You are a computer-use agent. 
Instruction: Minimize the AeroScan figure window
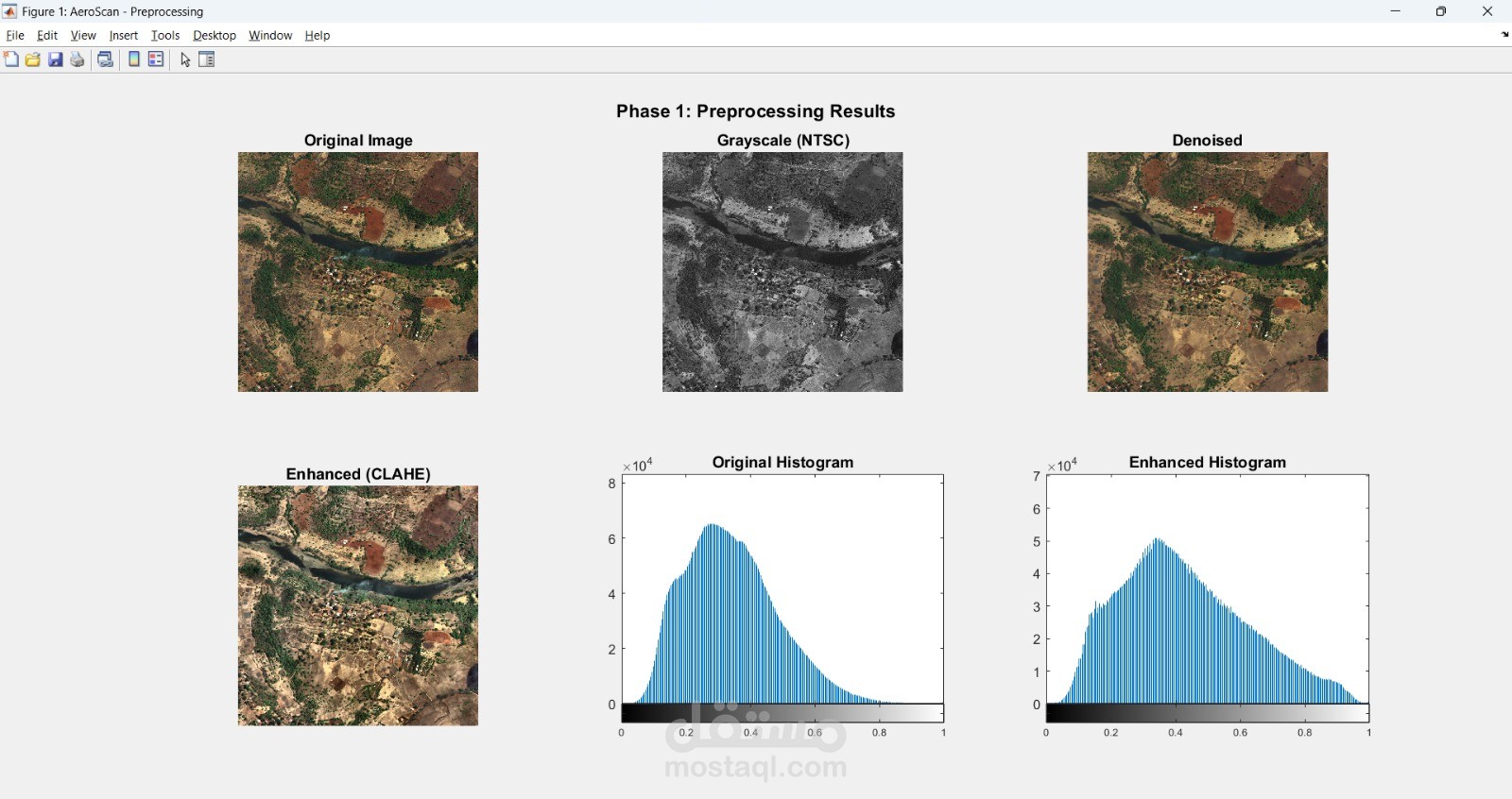pos(1396,11)
